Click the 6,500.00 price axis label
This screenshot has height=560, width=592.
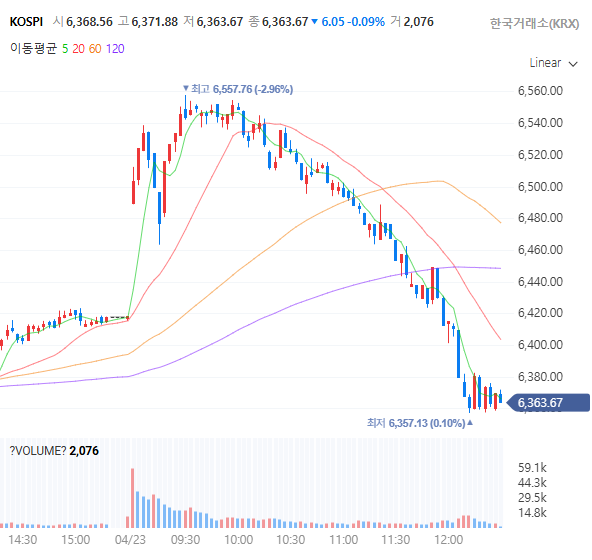[540, 187]
